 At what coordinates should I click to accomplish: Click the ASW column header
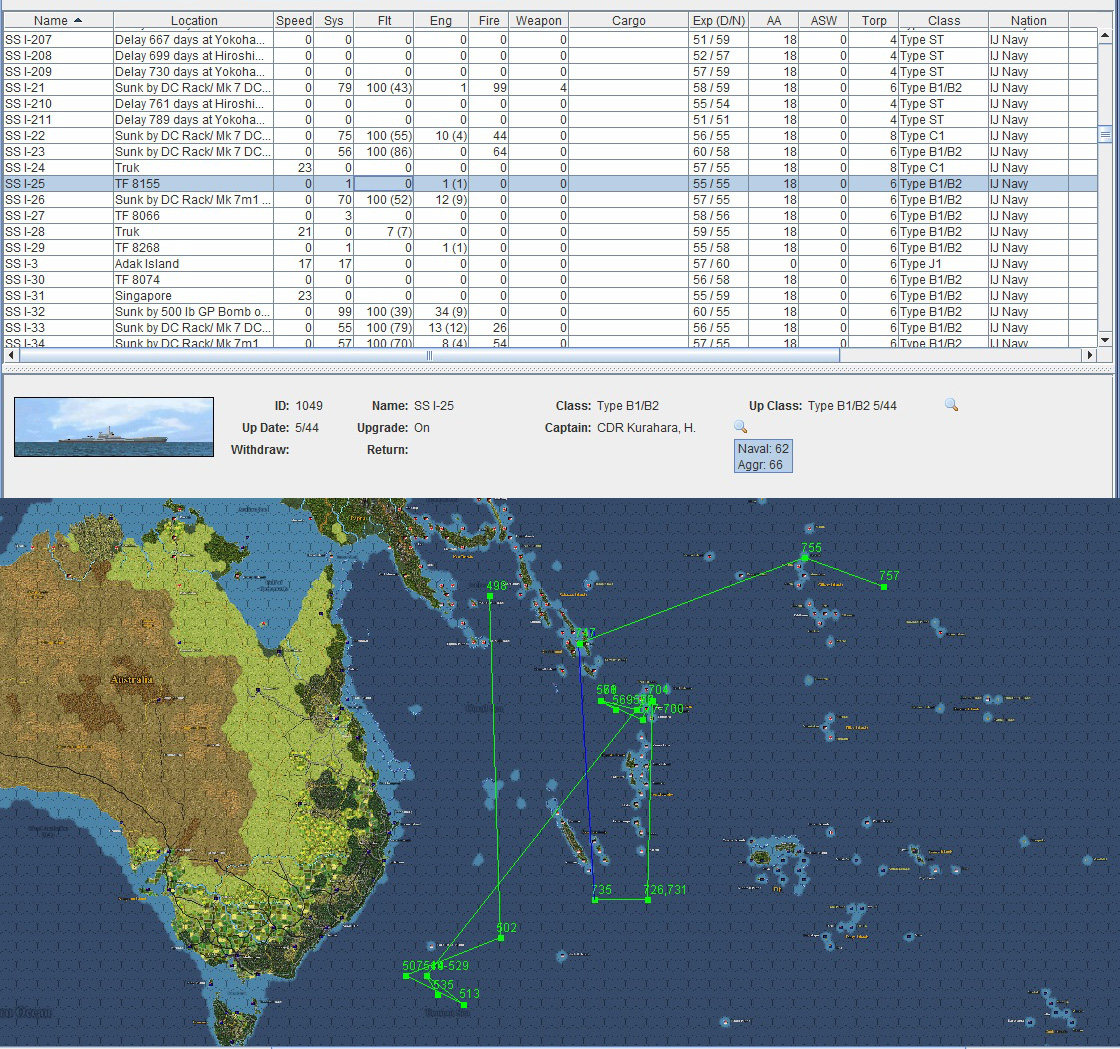coord(824,21)
